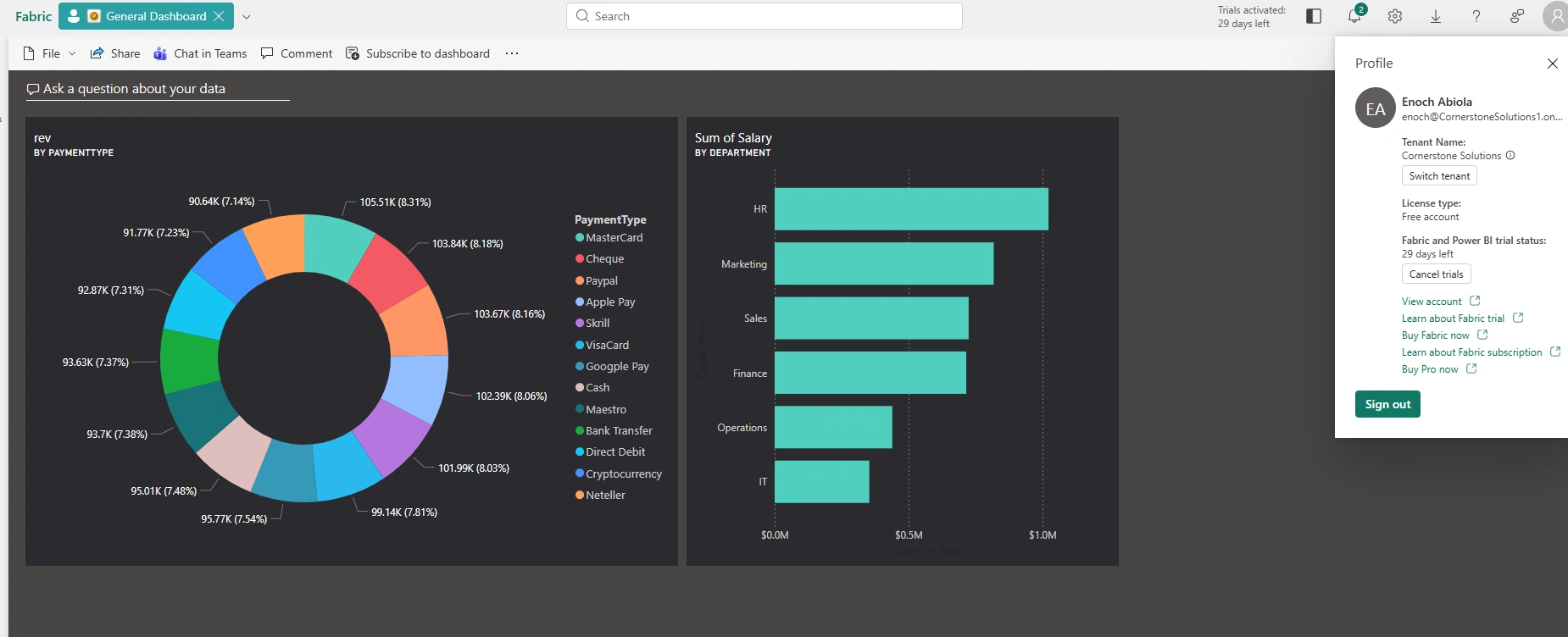
Task: Open the more options ellipsis menu
Action: [x=512, y=53]
